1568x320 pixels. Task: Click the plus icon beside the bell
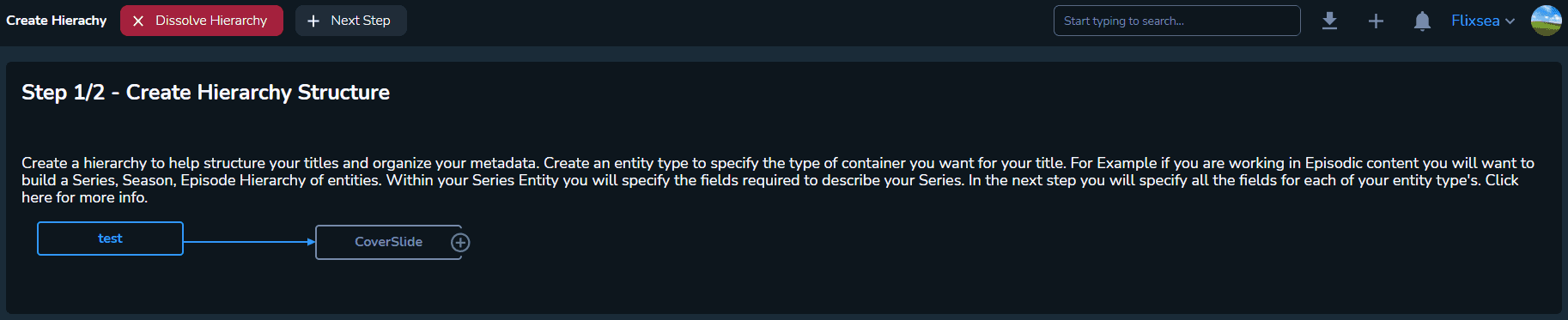(x=1376, y=21)
